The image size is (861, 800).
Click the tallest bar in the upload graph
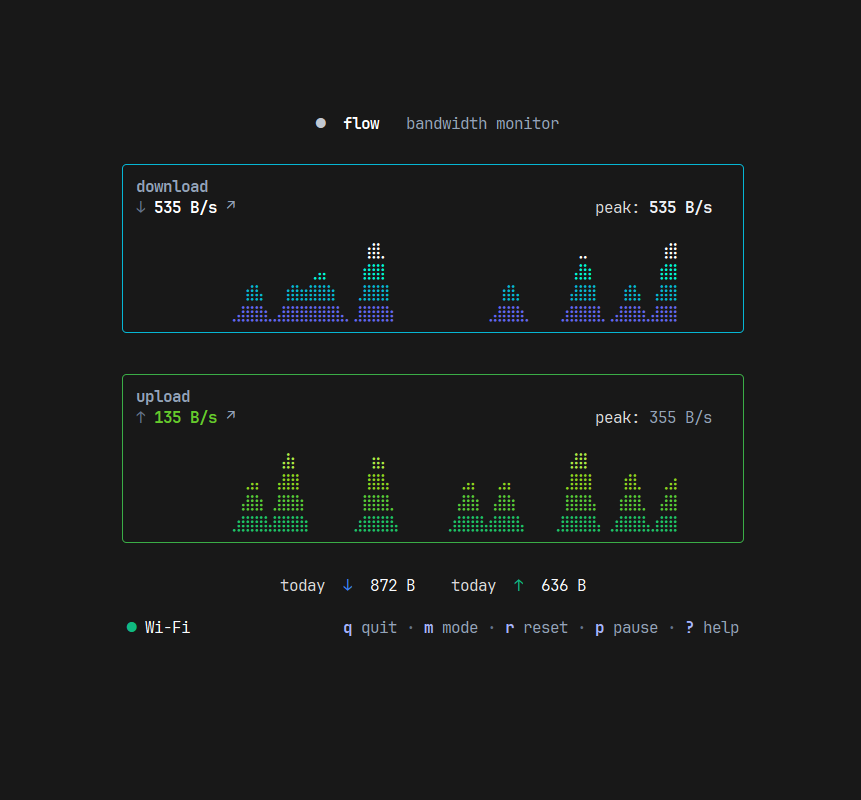[579, 492]
